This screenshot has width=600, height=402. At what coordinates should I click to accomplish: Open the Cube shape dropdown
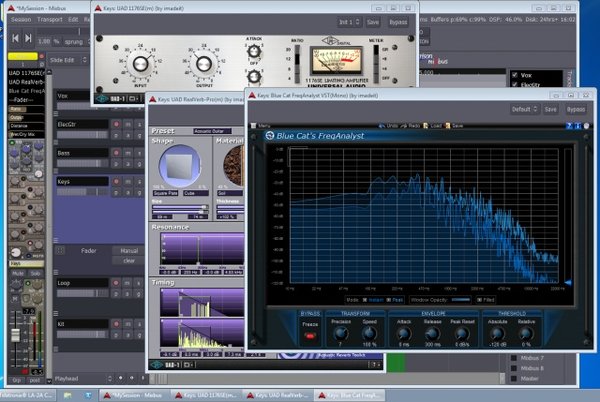tap(196, 193)
